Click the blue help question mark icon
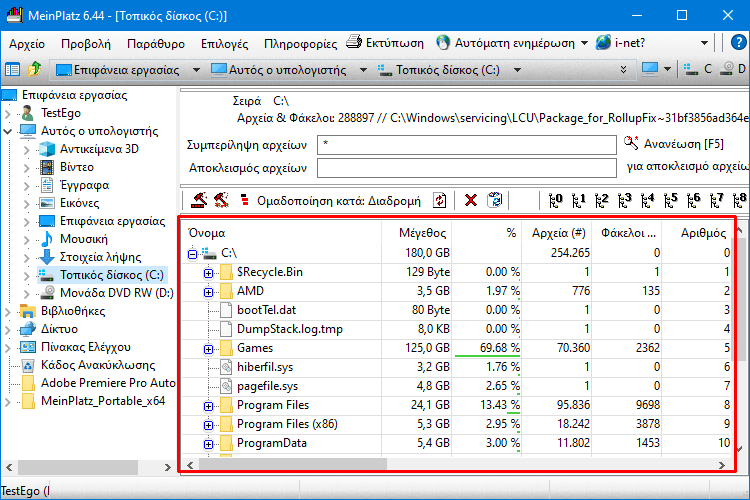The height and width of the screenshot is (500, 750). pos(739,43)
